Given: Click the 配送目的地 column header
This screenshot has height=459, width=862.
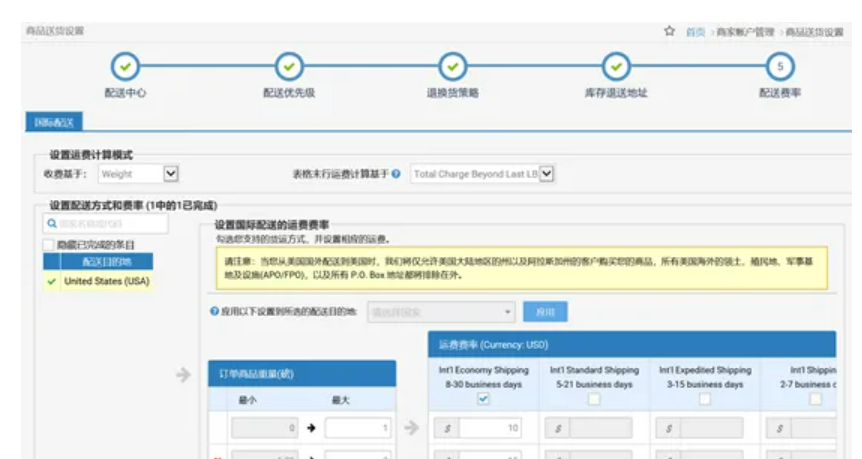Looking at the screenshot, I should [107, 262].
